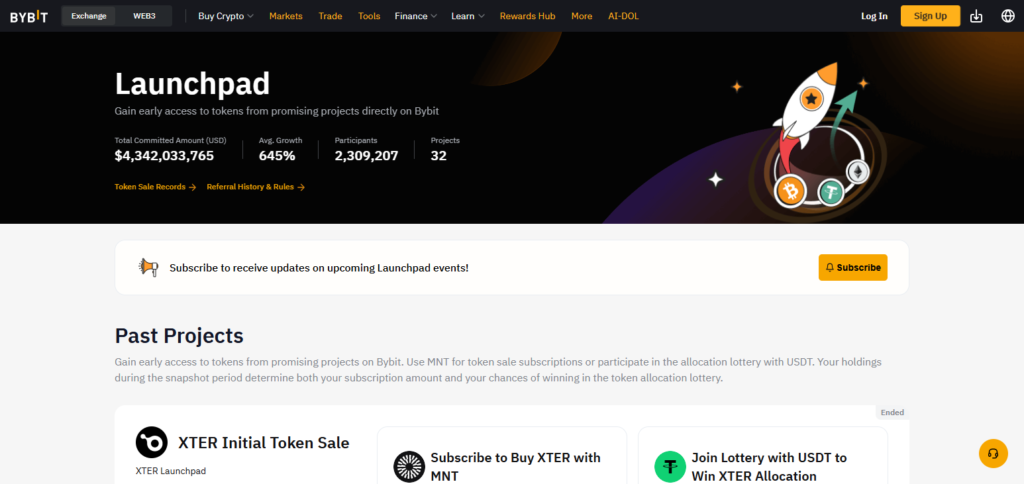The image size is (1024, 484).
Task: Open the customer support headset button
Action: pyautogui.click(x=993, y=453)
